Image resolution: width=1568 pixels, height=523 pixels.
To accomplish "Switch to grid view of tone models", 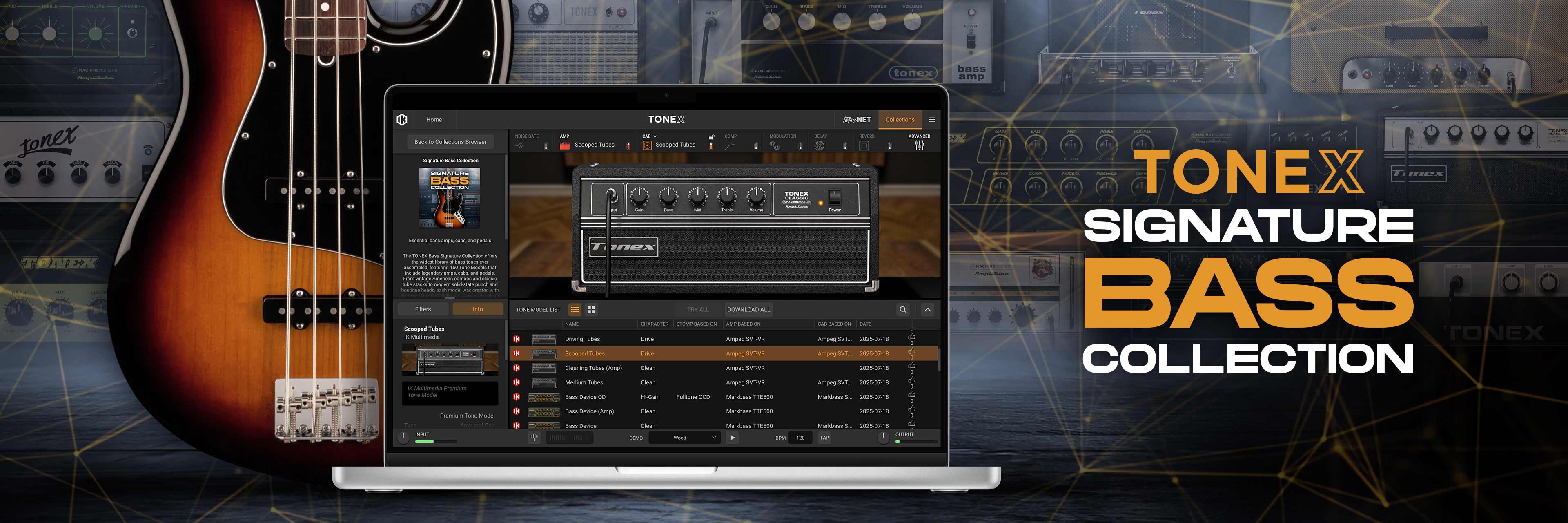I will click(591, 309).
